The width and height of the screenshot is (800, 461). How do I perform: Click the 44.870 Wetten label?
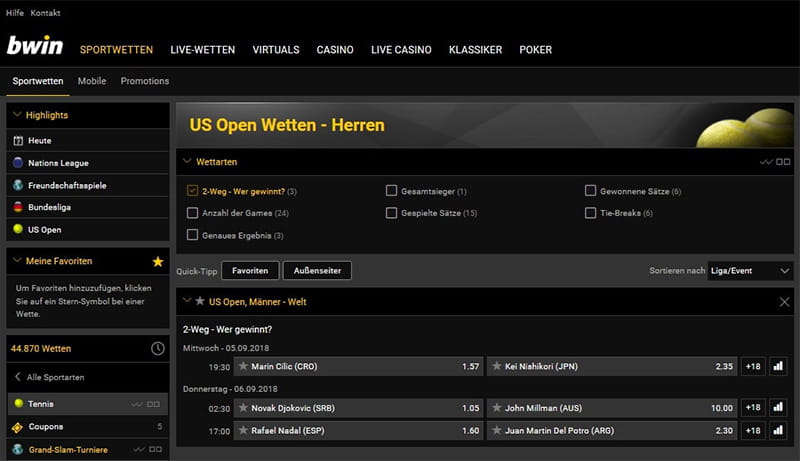click(x=41, y=349)
